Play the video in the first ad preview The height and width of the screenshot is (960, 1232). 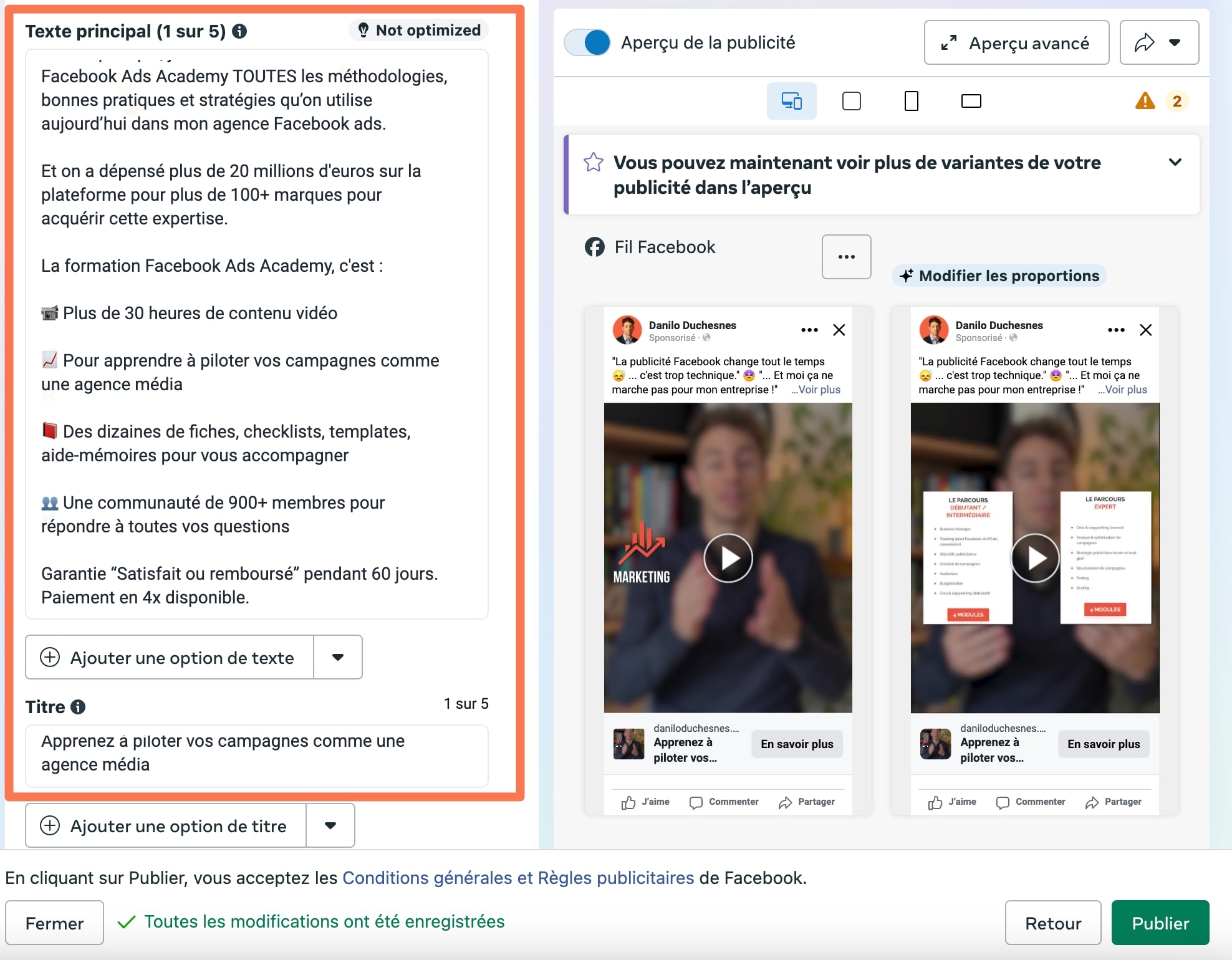[728, 558]
